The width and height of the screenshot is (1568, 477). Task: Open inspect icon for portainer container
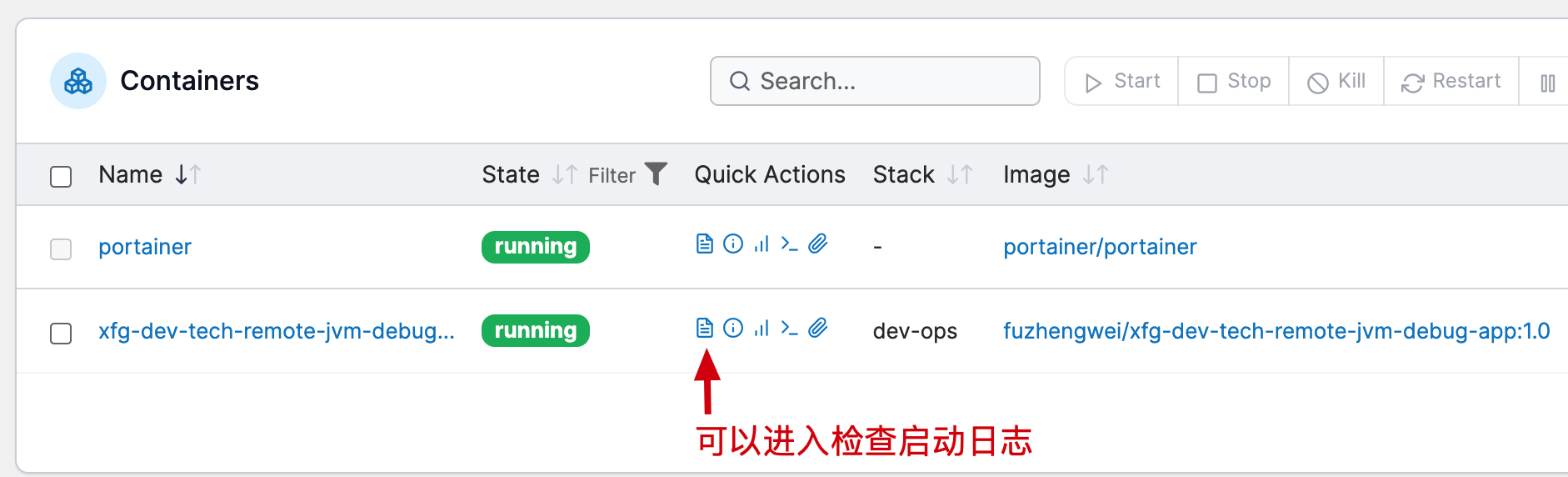click(733, 244)
